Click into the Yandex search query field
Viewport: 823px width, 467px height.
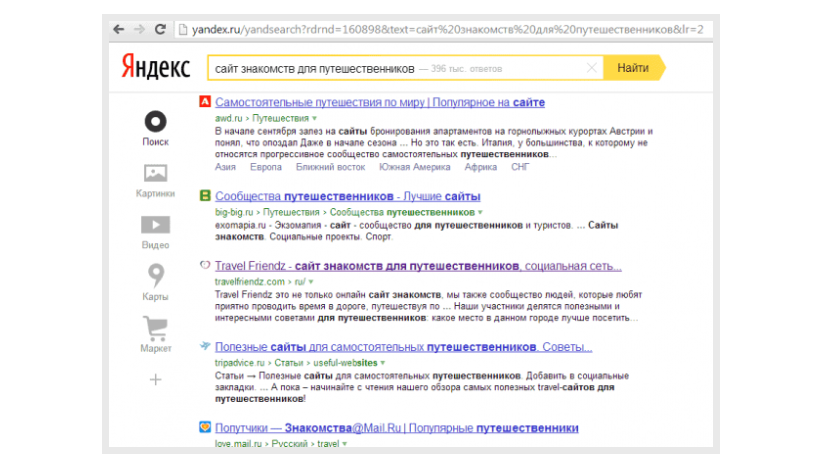tap(404, 68)
